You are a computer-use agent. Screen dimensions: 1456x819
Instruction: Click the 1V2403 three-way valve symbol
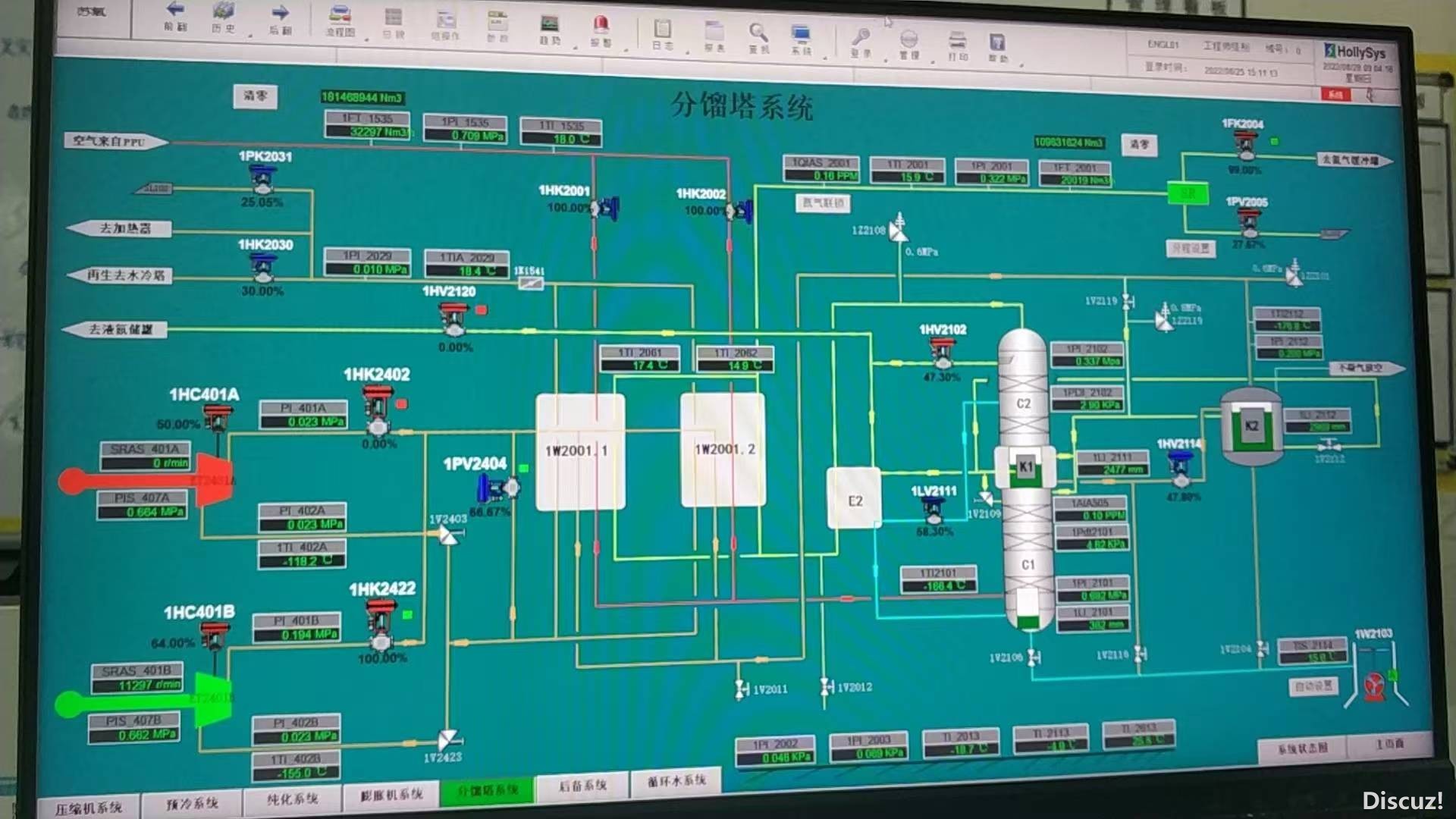pyautogui.click(x=449, y=536)
